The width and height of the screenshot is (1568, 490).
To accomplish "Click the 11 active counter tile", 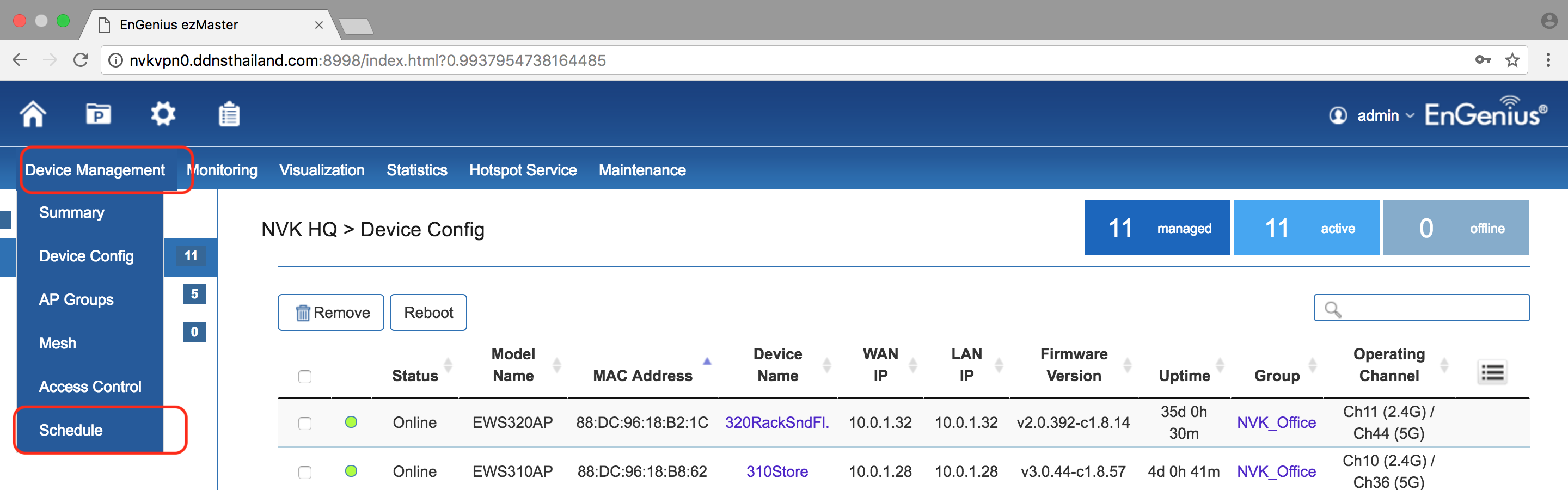I will pyautogui.click(x=1306, y=228).
